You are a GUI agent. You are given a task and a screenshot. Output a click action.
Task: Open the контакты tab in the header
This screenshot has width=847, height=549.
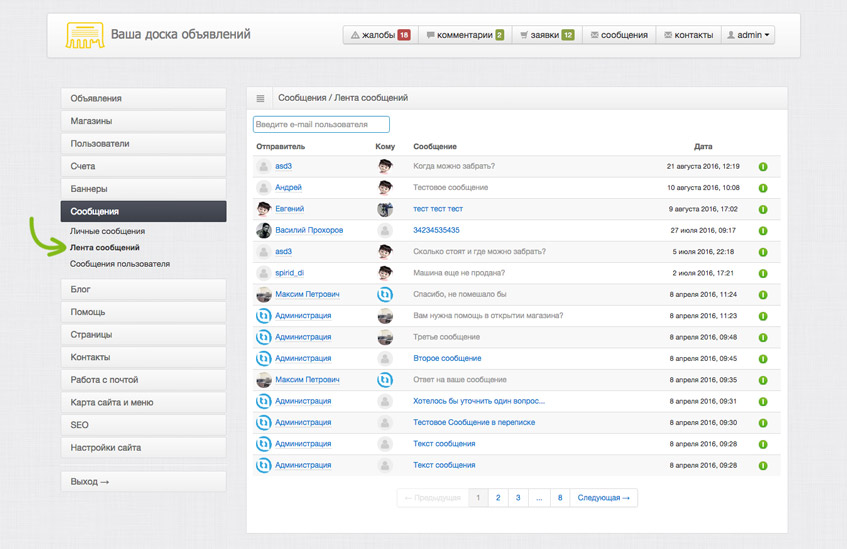(x=689, y=35)
